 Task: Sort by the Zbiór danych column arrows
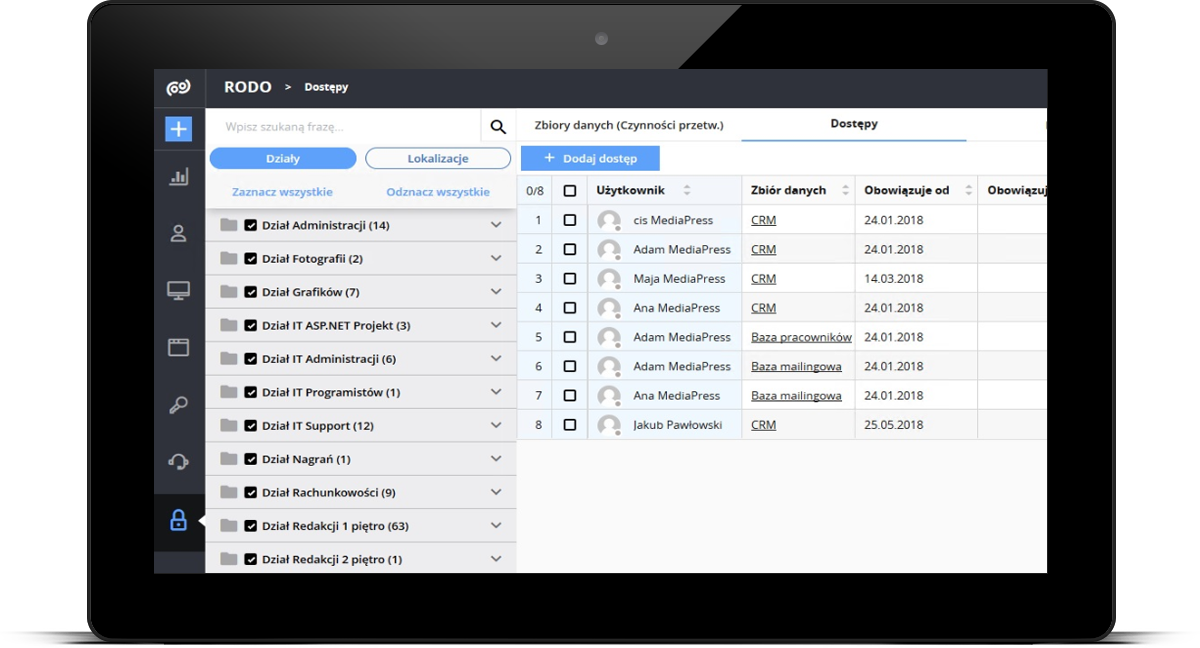click(x=845, y=190)
